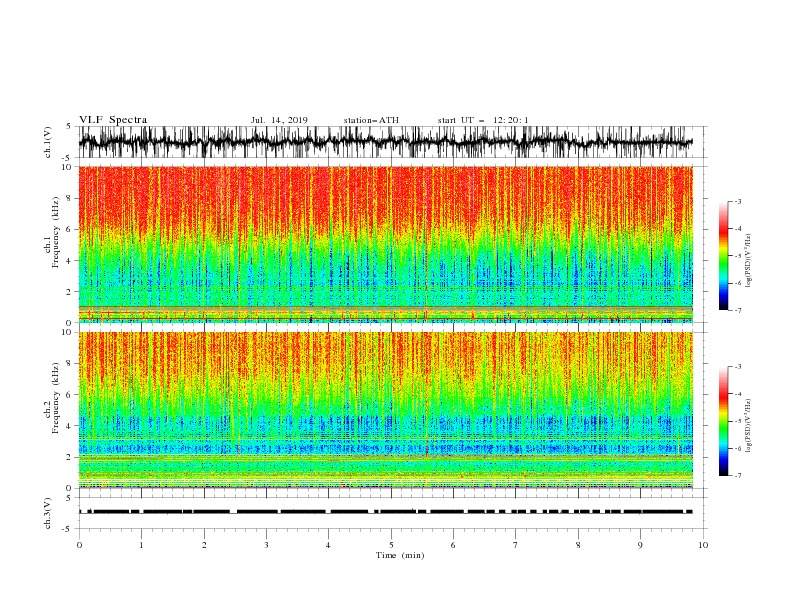Click tick label '3' on the Time axis
Viewport: 792px width, 612px height.
[266, 545]
